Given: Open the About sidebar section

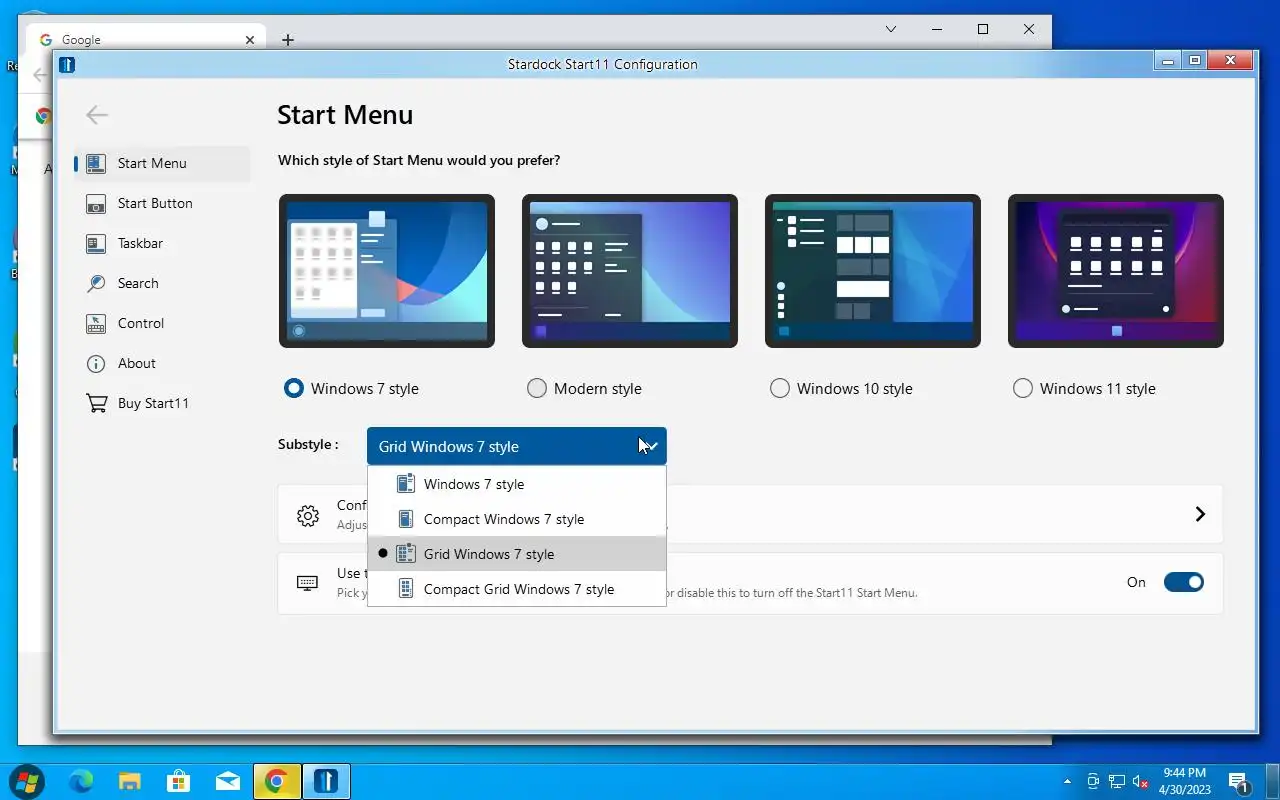Looking at the screenshot, I should click(x=162, y=364).
